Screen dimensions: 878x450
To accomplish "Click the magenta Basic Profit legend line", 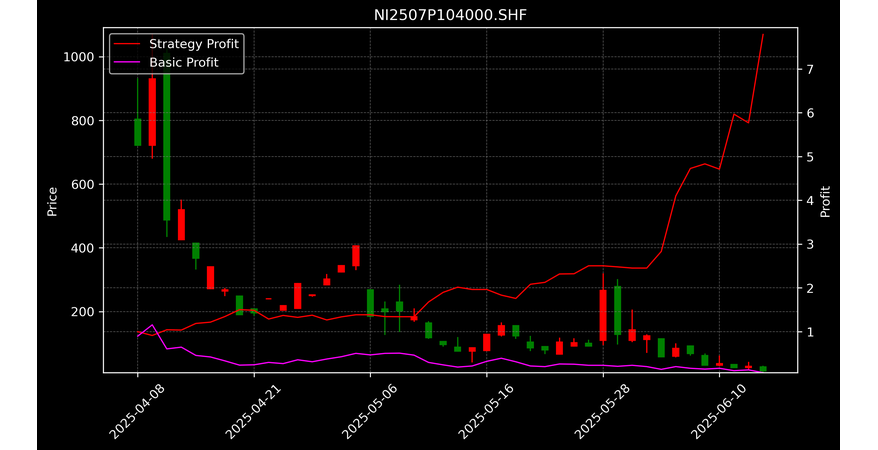I will (x=127, y=63).
